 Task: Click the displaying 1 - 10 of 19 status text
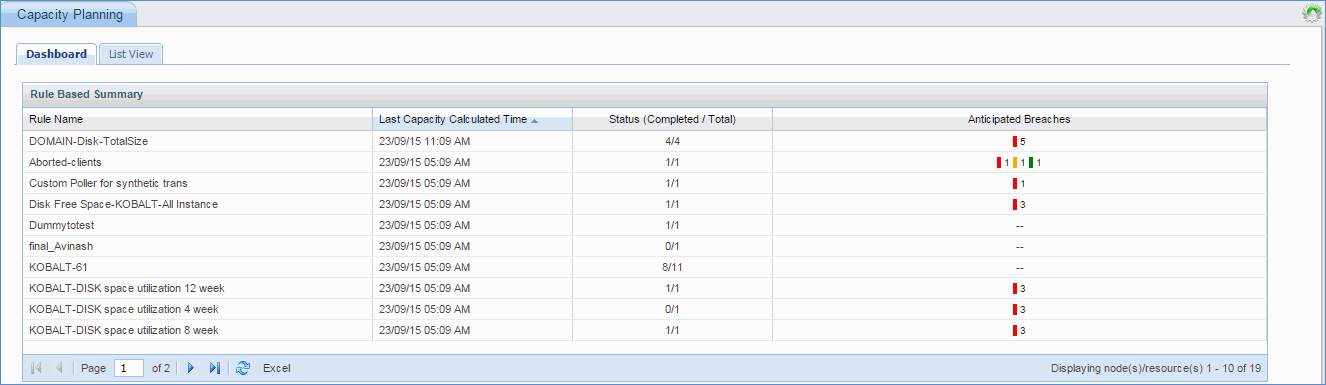pos(1156,369)
